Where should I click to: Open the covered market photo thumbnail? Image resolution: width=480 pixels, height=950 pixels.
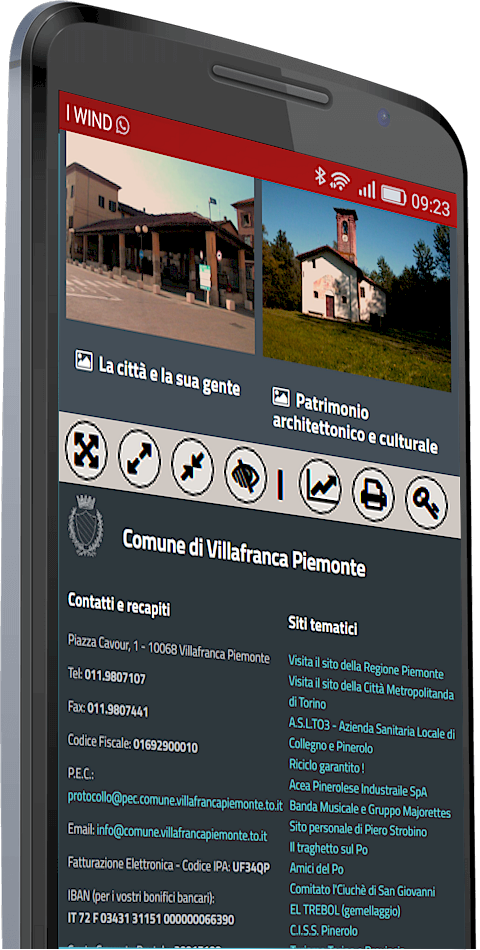160,242
